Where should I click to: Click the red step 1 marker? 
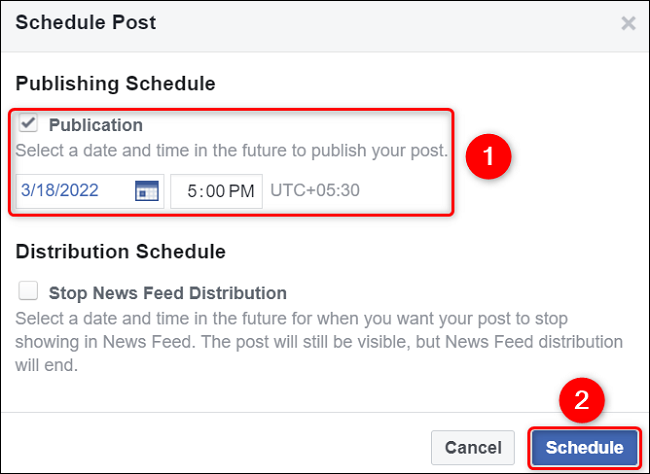[x=488, y=156]
